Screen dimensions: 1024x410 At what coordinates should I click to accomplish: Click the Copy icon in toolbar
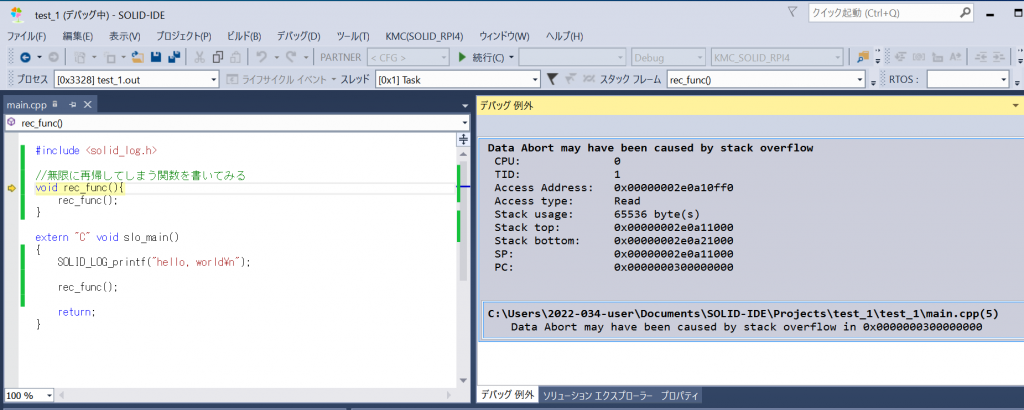click(220, 57)
